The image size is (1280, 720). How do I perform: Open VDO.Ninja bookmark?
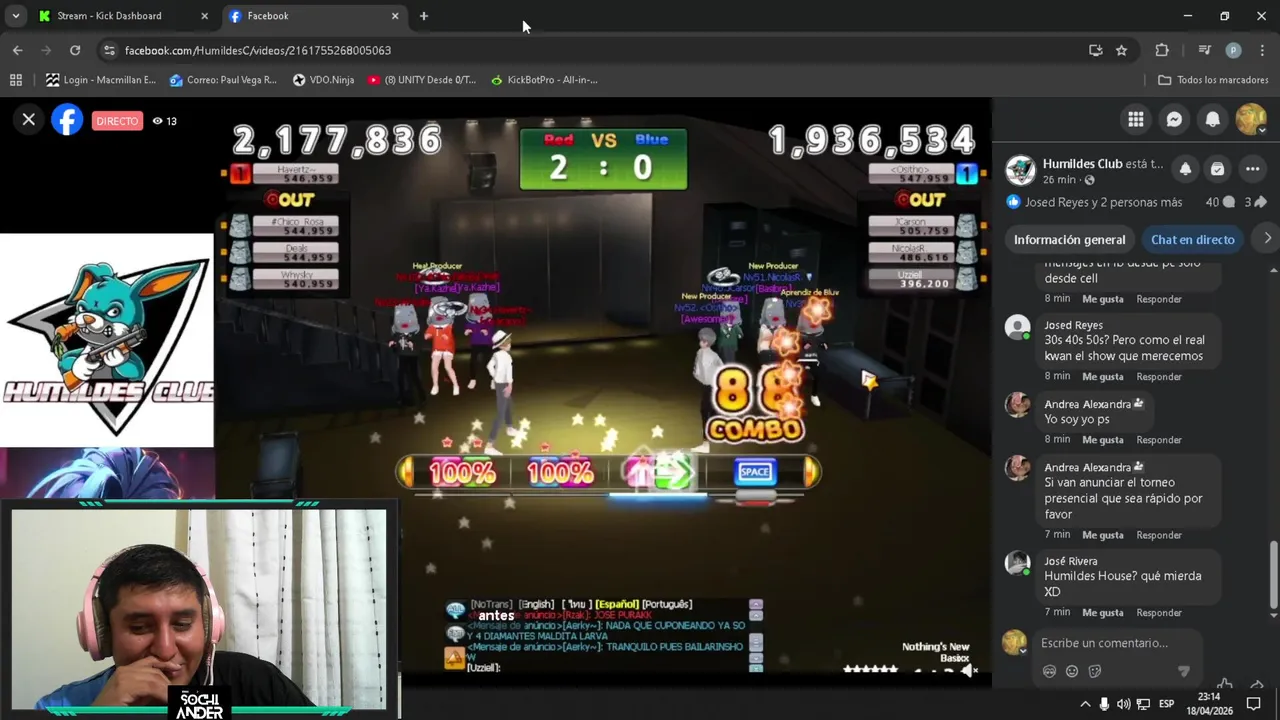(x=323, y=80)
